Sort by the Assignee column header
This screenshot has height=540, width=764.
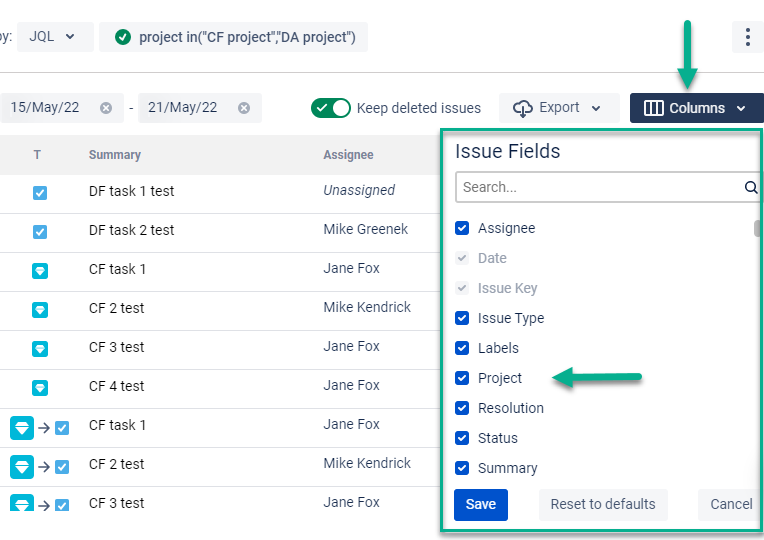tap(348, 155)
